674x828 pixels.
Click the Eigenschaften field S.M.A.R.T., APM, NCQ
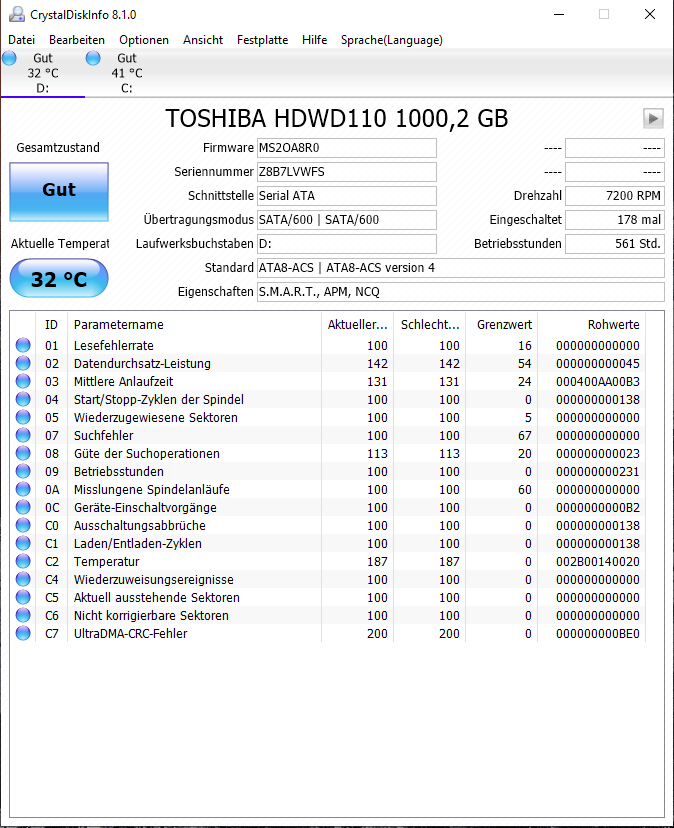[461, 291]
